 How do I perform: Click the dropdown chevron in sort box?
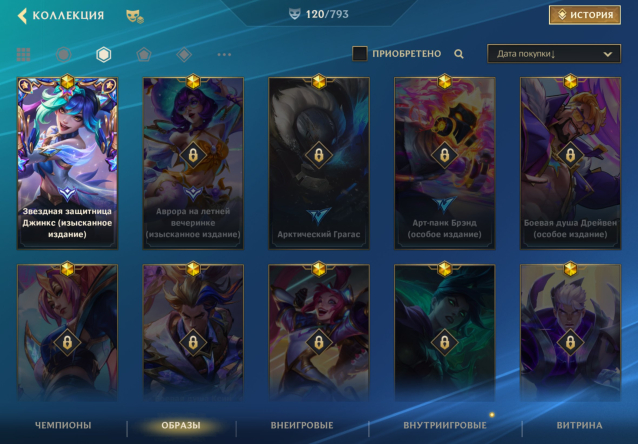coord(607,54)
